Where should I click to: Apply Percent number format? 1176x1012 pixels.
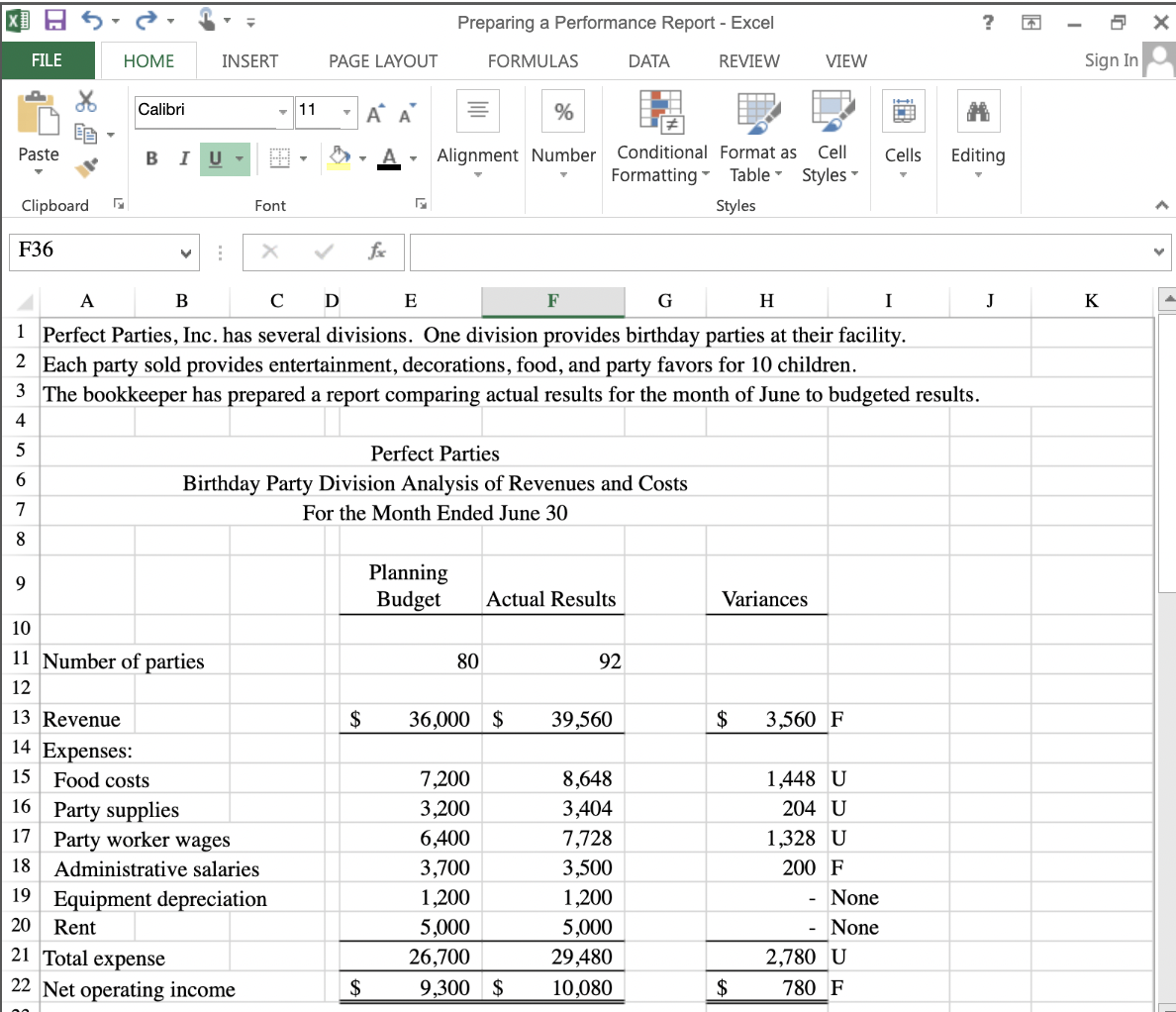pyautogui.click(x=562, y=110)
